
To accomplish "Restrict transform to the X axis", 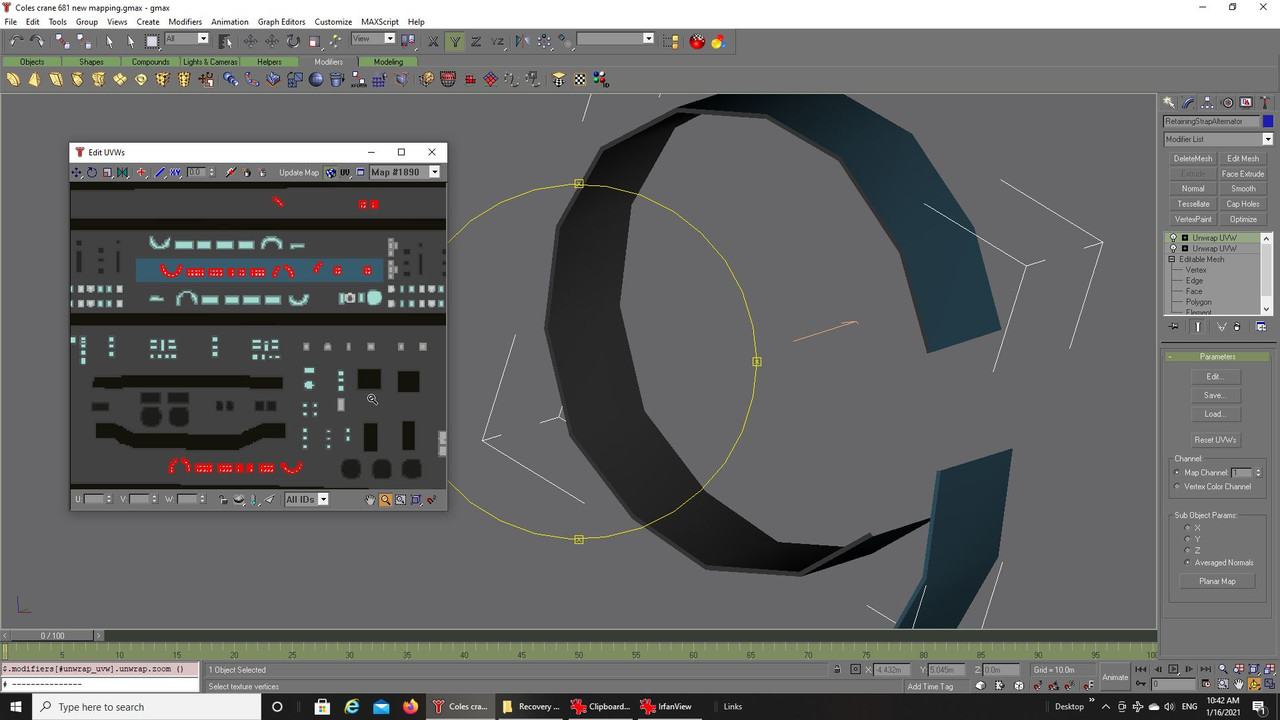I will pos(433,40).
